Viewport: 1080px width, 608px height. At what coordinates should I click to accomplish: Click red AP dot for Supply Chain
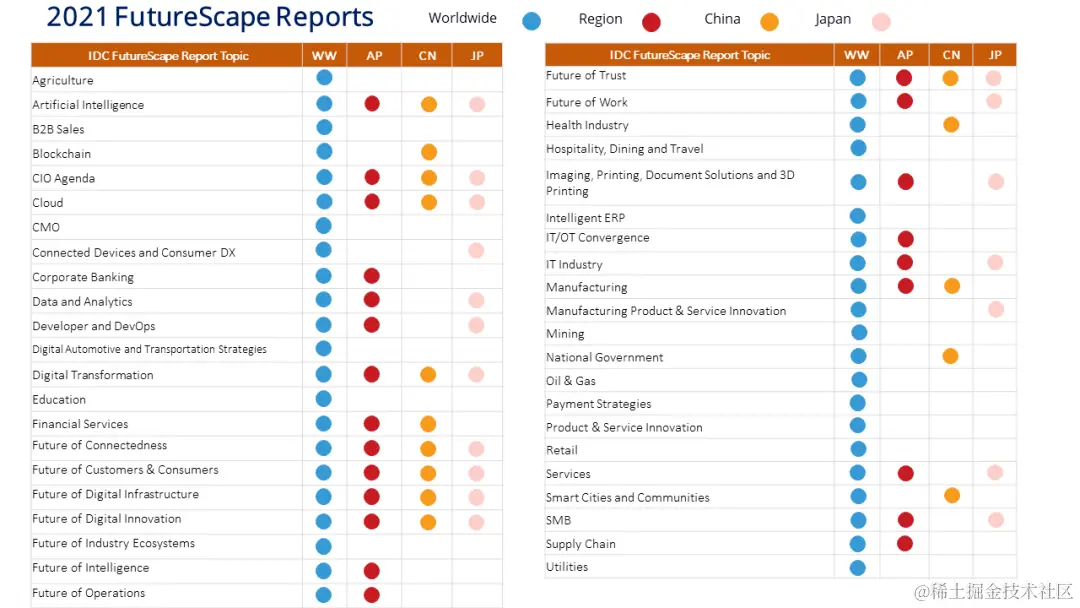pos(905,543)
